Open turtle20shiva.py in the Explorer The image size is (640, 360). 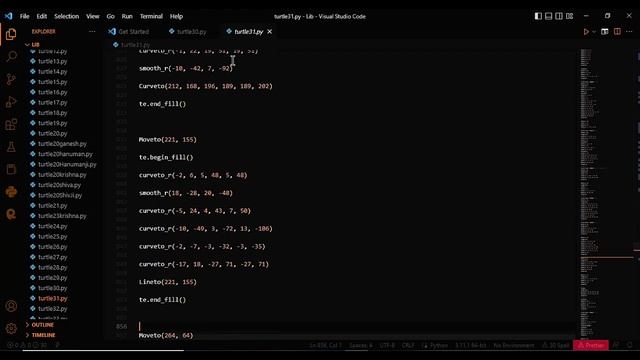click(x=59, y=185)
